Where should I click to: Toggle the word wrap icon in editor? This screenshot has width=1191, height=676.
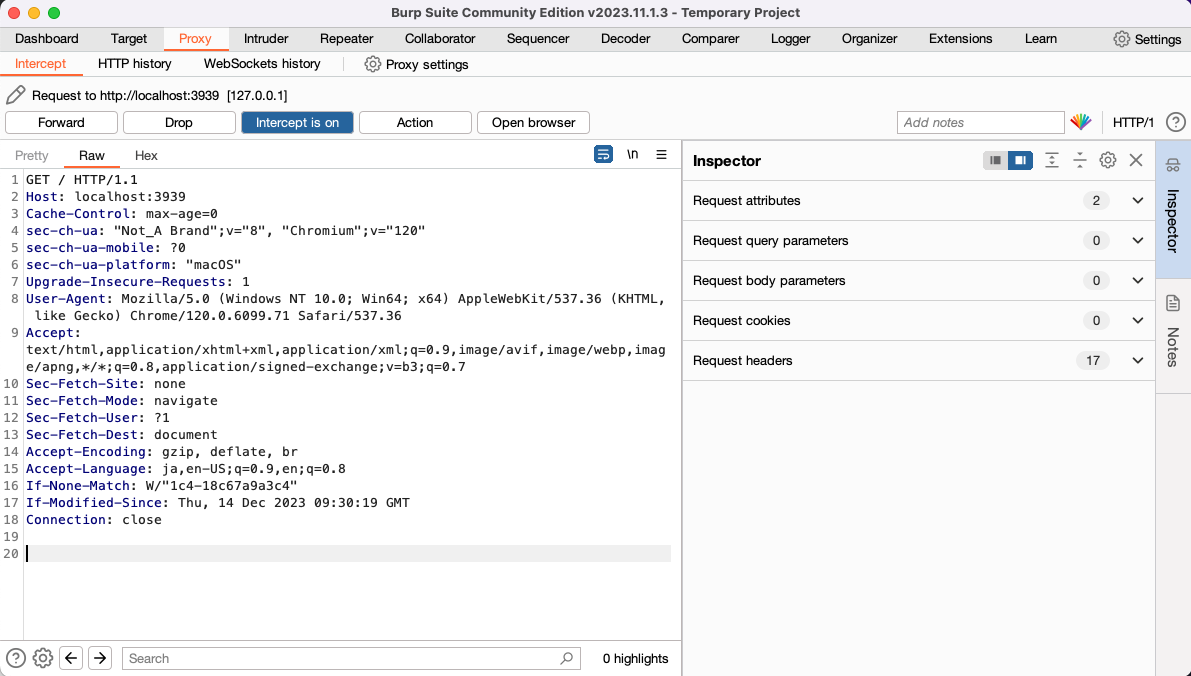[x=603, y=154]
